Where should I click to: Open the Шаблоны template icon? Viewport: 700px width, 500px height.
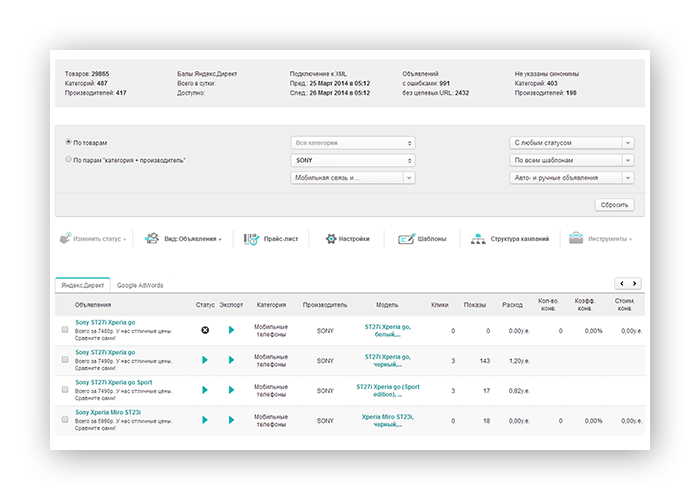tap(406, 239)
